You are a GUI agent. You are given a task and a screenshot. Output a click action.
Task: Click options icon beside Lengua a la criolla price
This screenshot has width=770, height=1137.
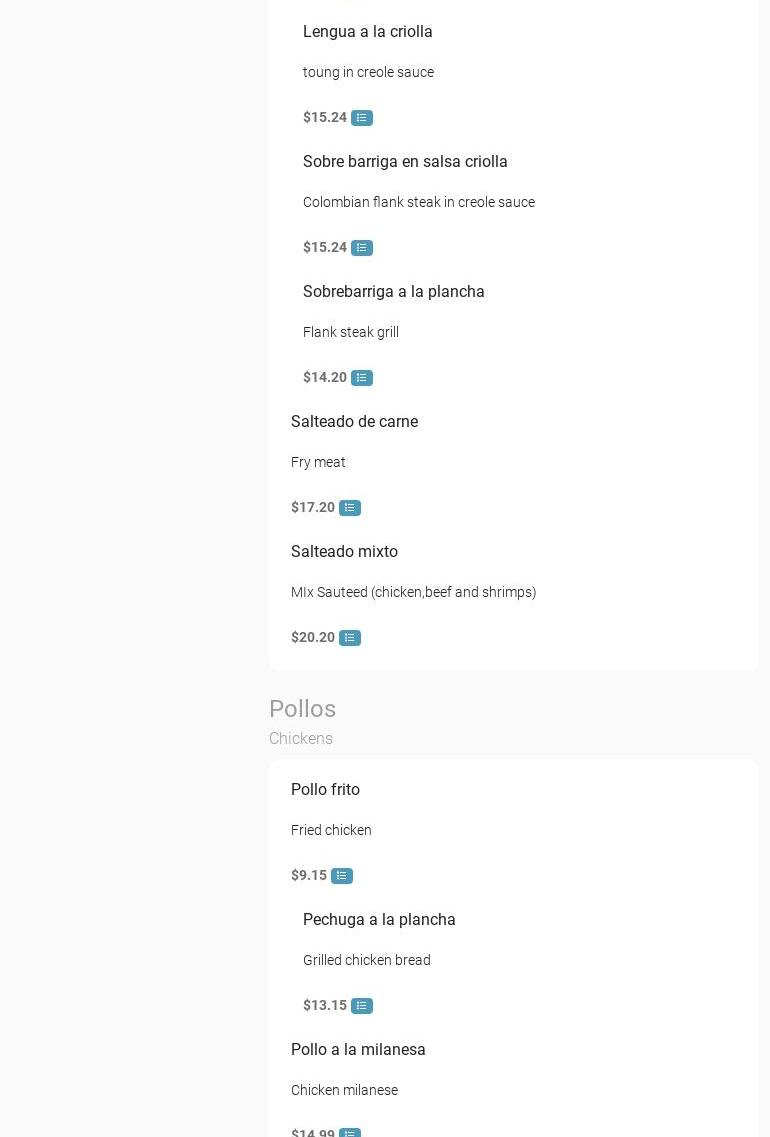362,118
